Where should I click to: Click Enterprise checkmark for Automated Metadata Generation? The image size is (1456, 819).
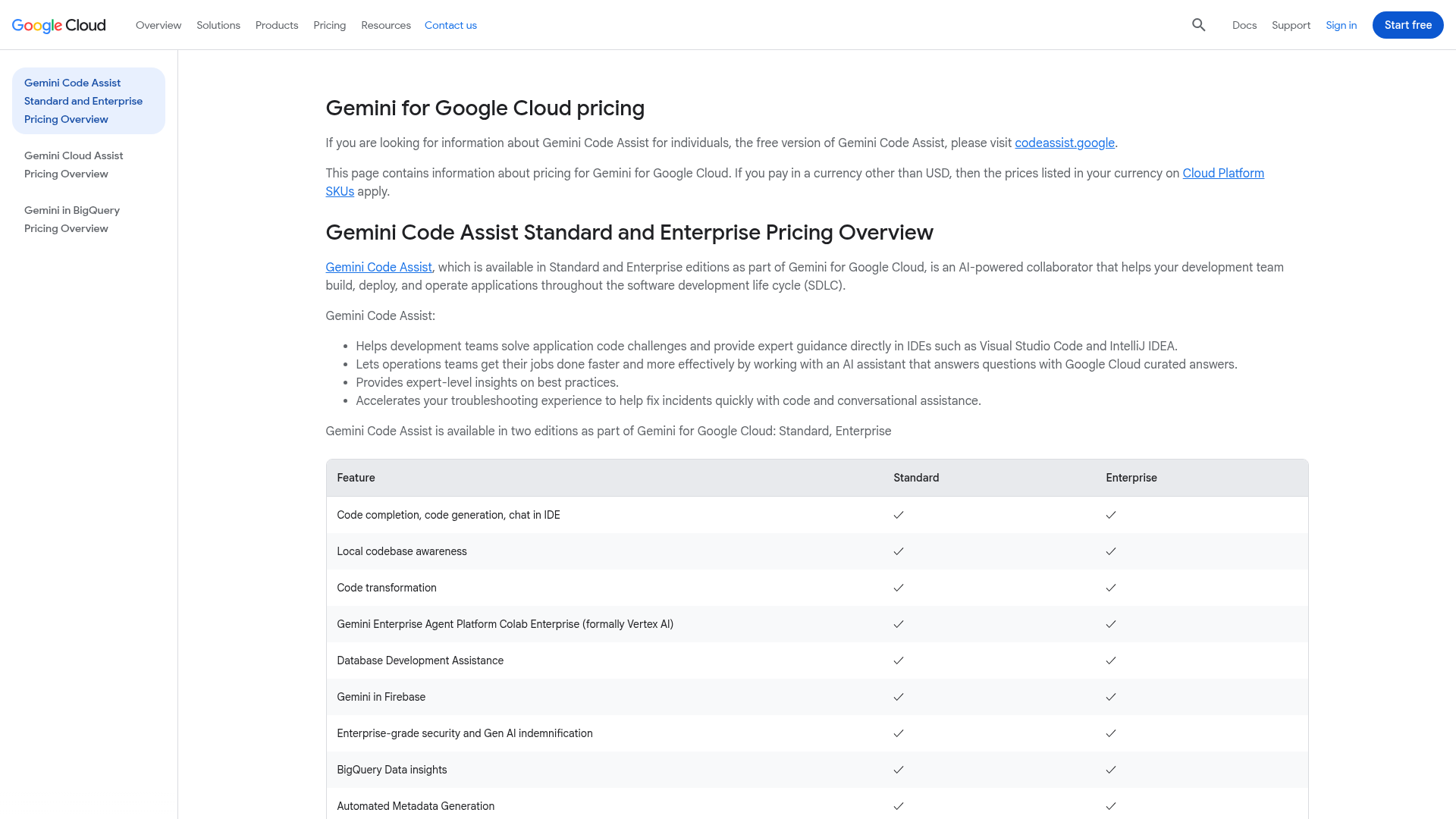pos(1111,806)
